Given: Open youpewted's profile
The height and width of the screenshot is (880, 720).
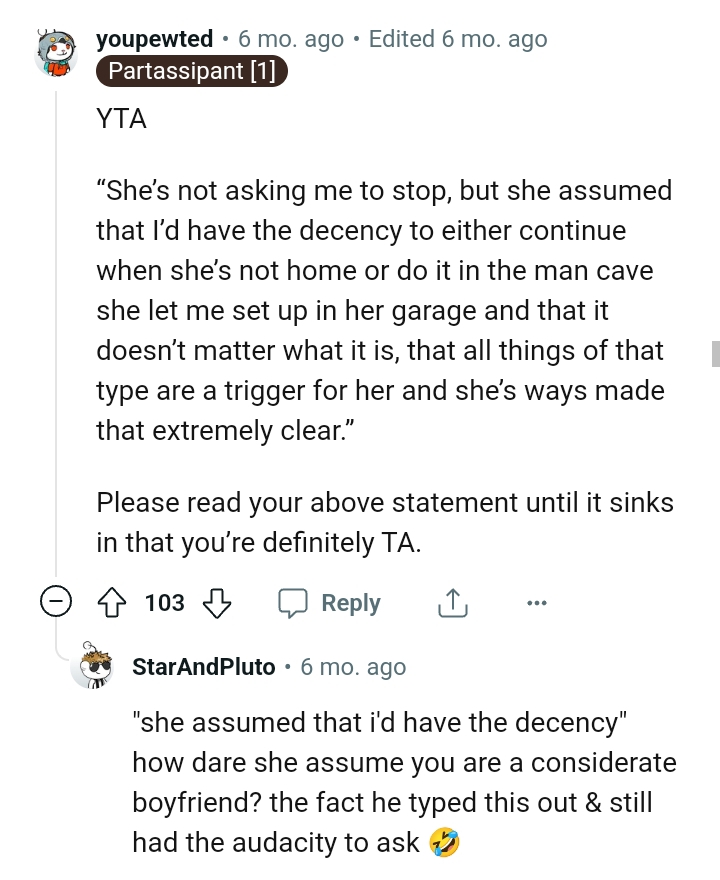Looking at the screenshot, I should (x=153, y=39).
